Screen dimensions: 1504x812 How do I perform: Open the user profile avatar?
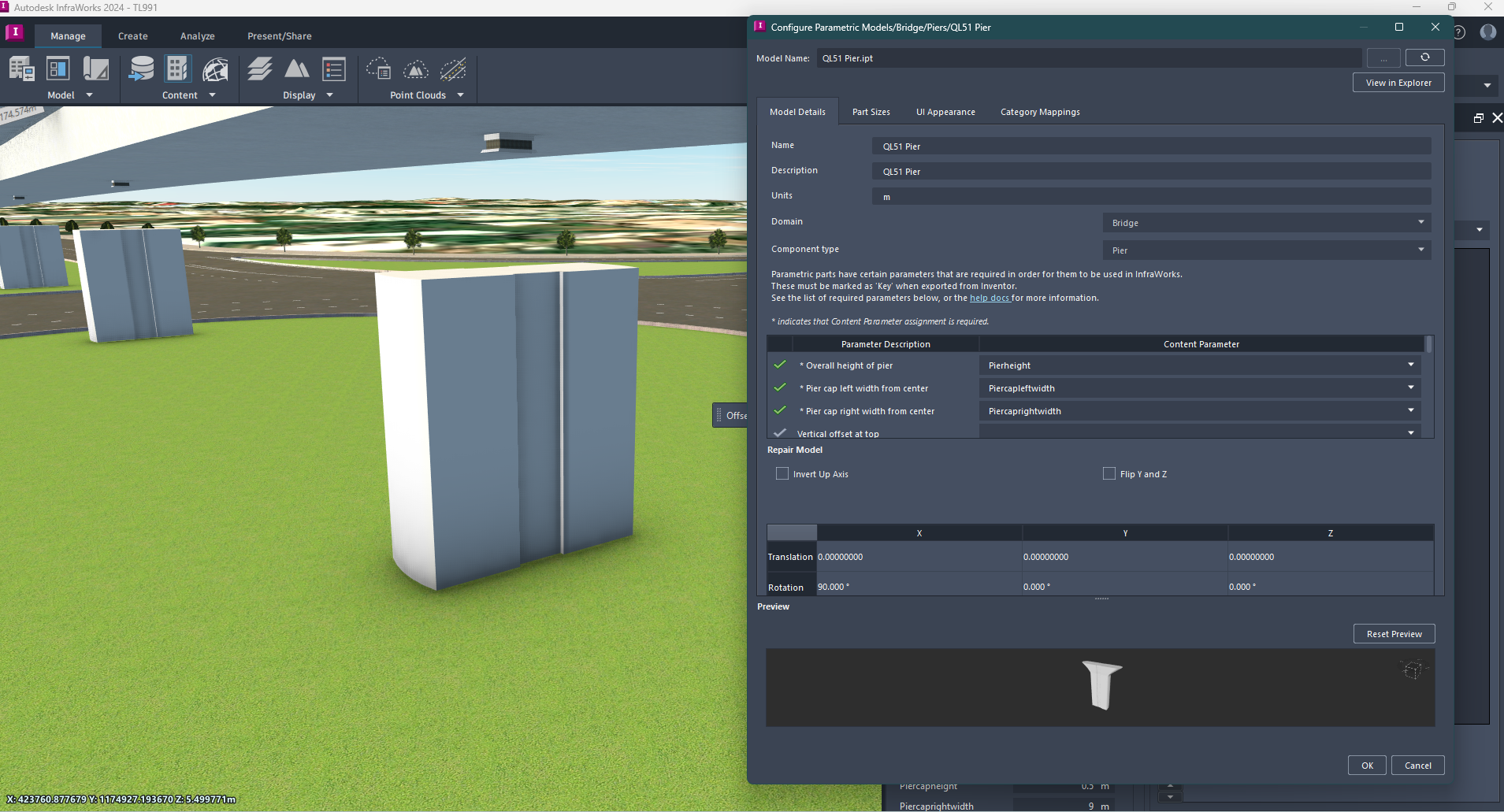tap(1487, 32)
